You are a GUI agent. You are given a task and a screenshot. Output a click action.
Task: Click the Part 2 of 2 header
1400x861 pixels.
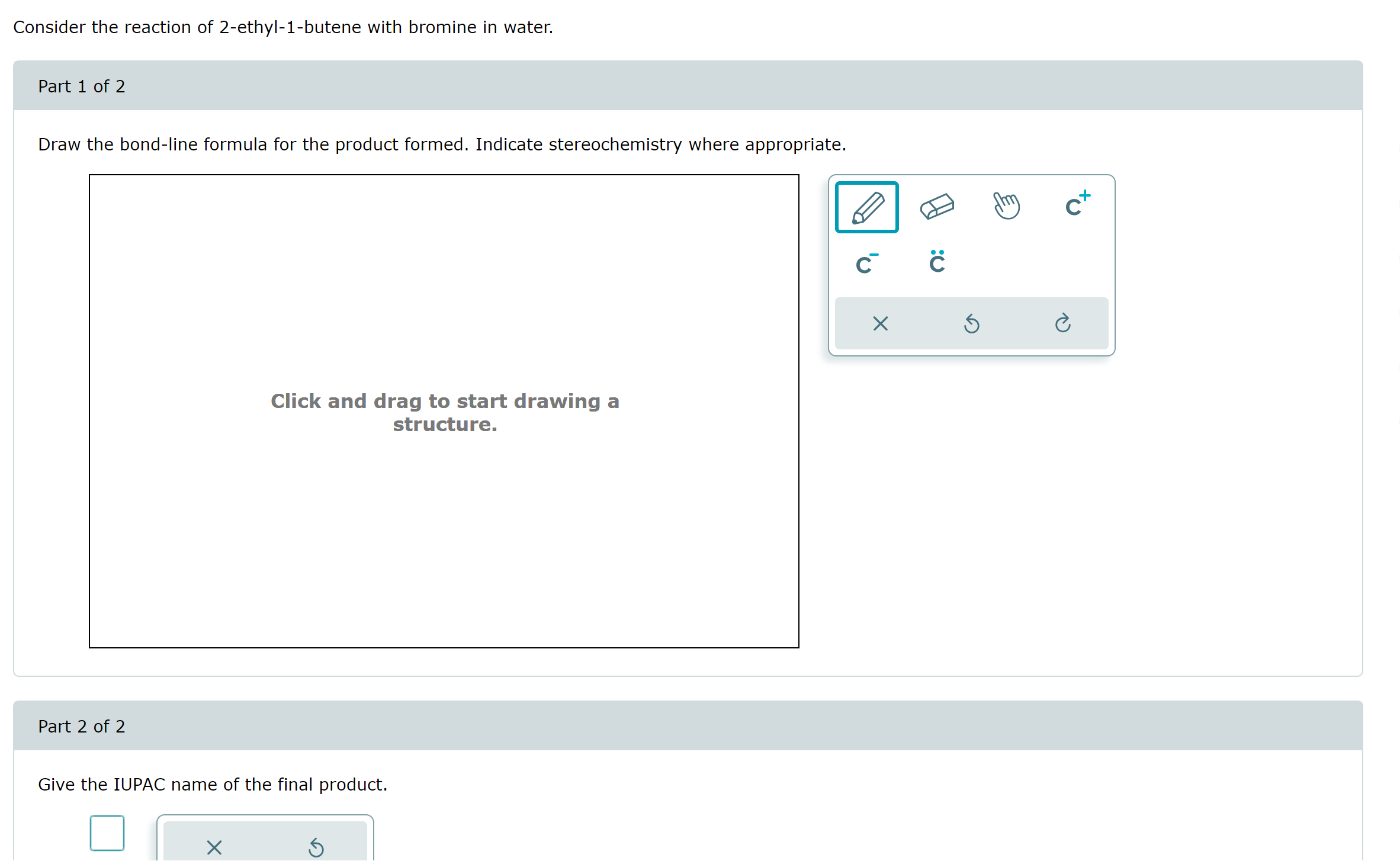82,727
